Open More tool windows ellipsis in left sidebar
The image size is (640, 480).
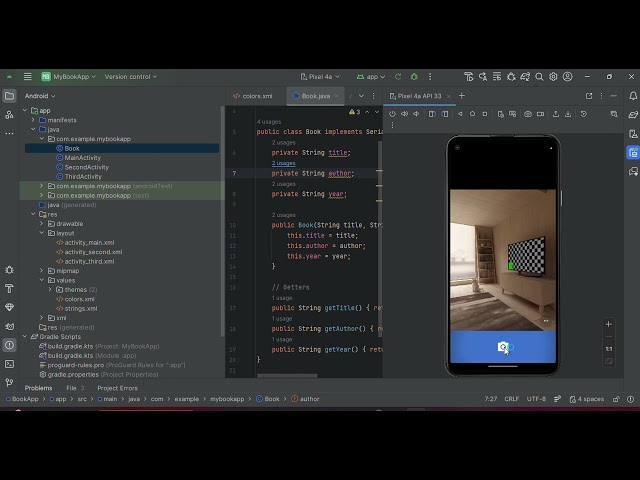(x=9, y=133)
